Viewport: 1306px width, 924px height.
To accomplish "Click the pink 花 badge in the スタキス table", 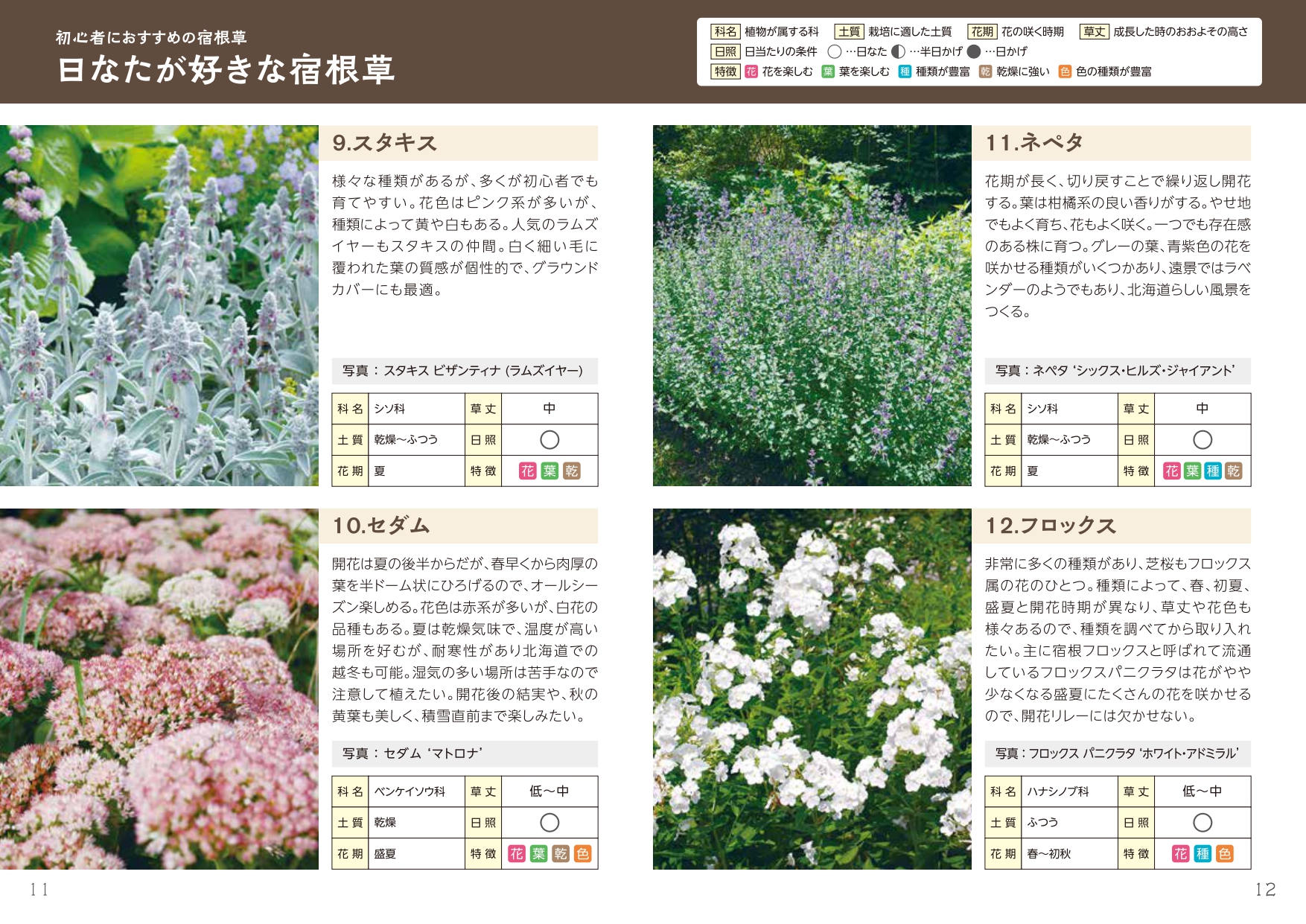I will (x=527, y=471).
